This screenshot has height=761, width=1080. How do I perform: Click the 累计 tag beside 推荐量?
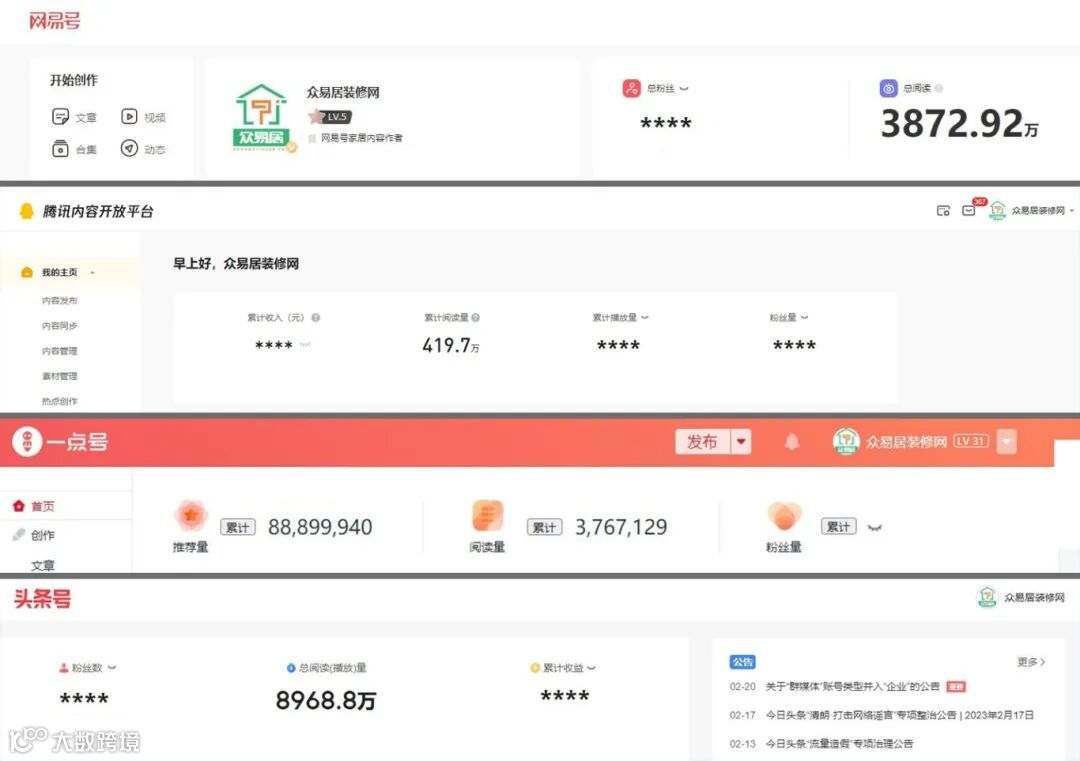pyautogui.click(x=238, y=527)
